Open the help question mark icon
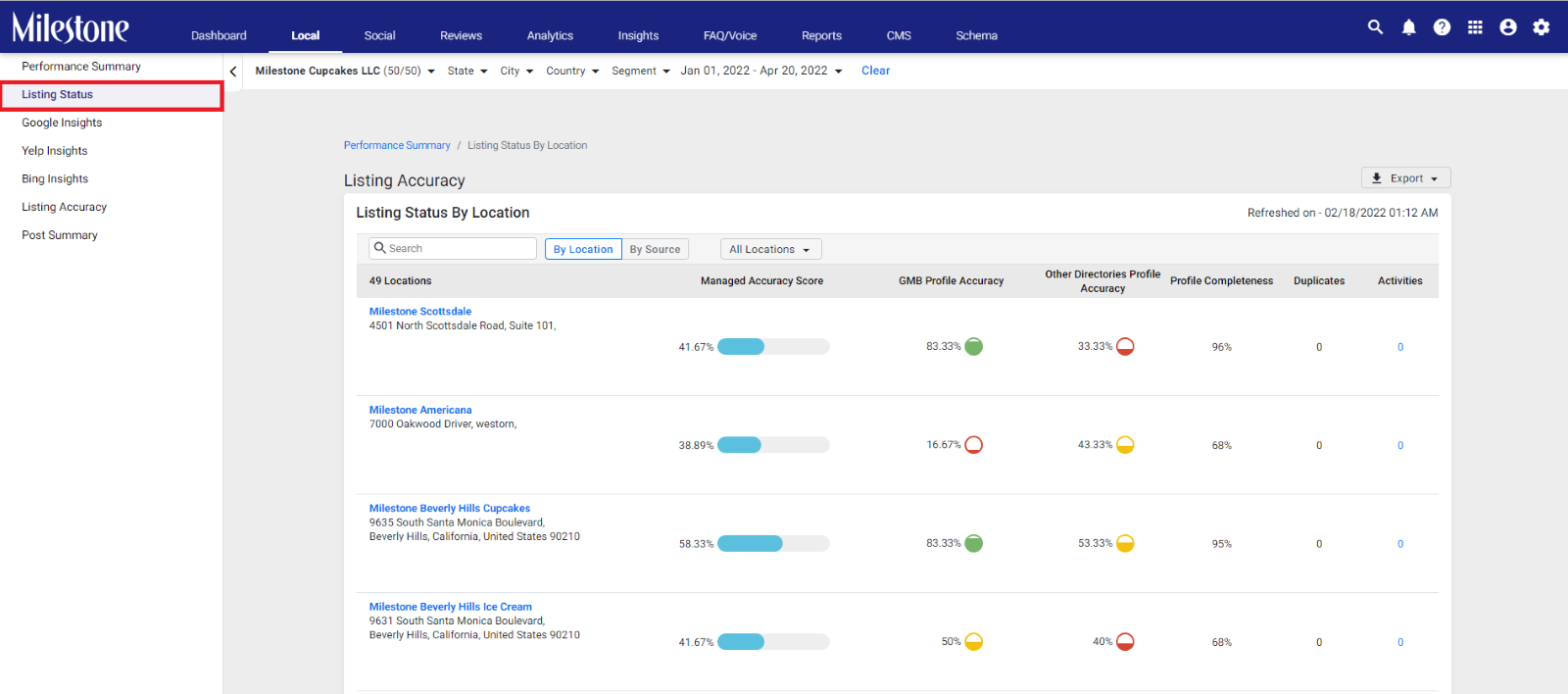 1442,27
